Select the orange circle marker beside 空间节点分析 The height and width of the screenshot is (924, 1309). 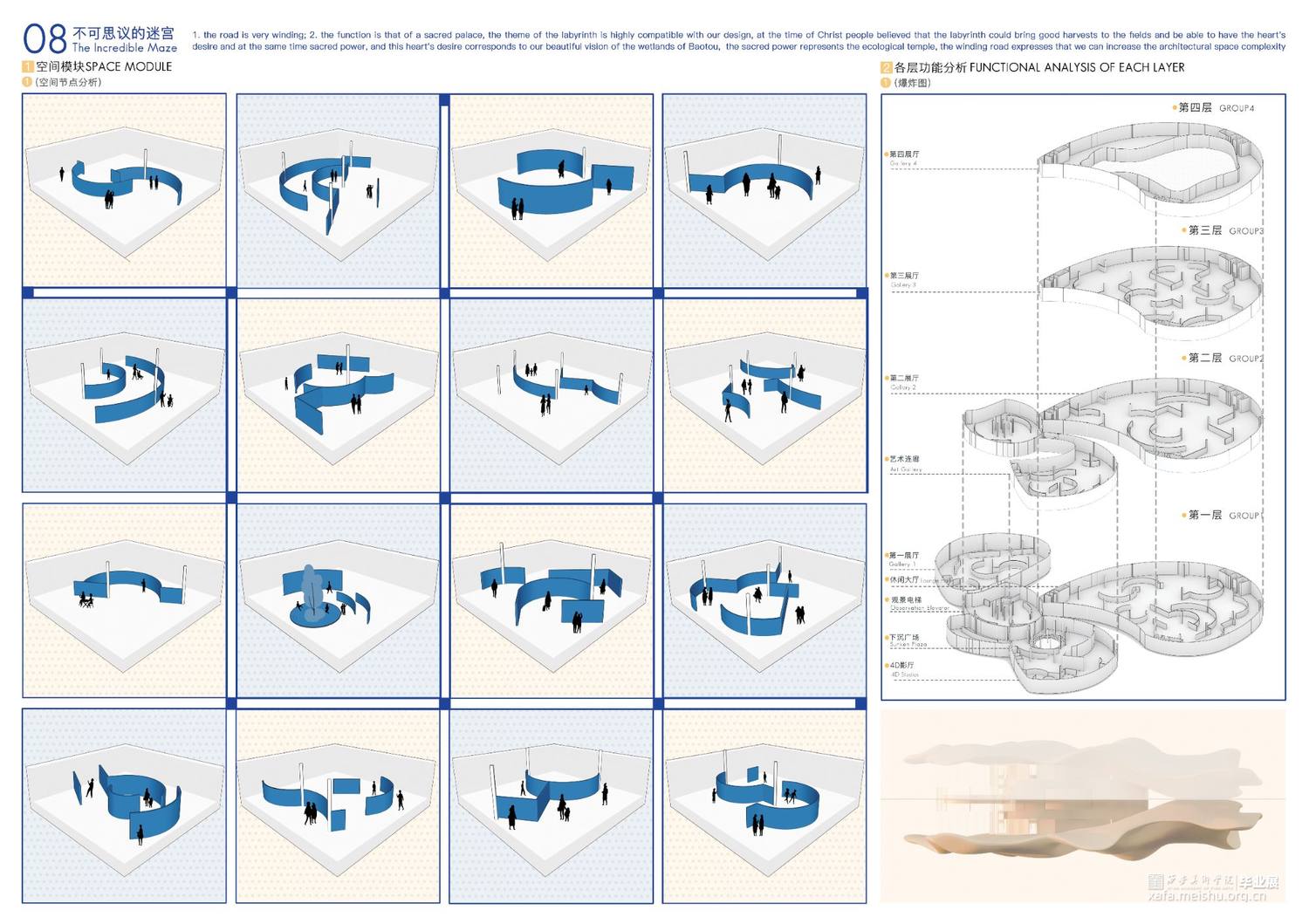pos(28,82)
